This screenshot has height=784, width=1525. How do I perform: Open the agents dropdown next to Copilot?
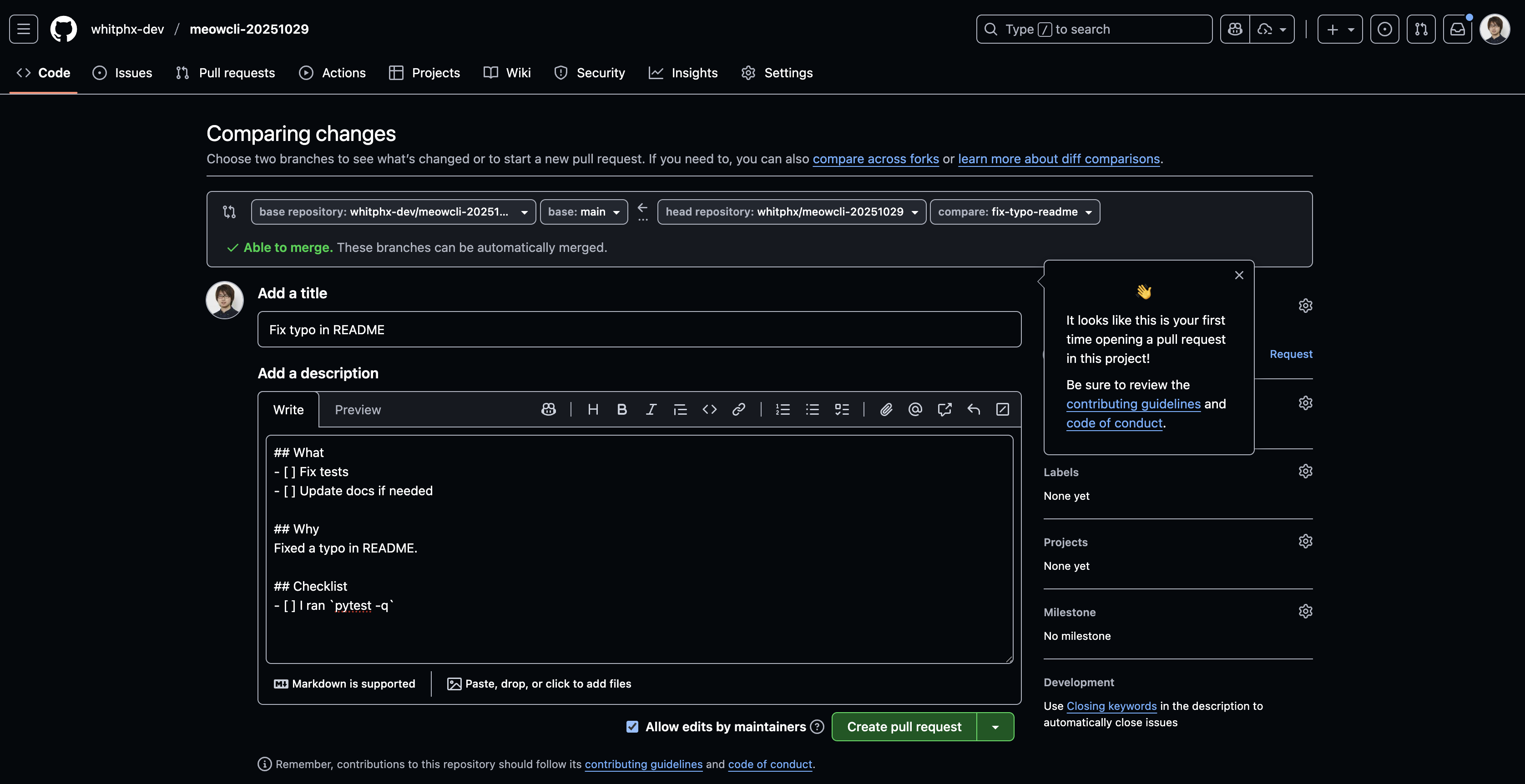(1272, 29)
